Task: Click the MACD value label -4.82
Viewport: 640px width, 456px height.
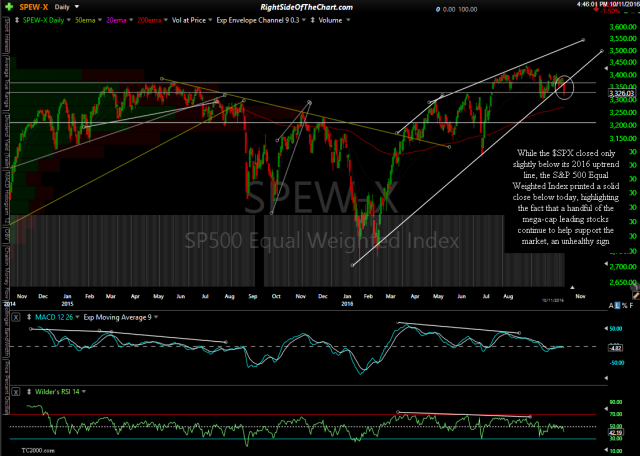Action: (x=615, y=348)
